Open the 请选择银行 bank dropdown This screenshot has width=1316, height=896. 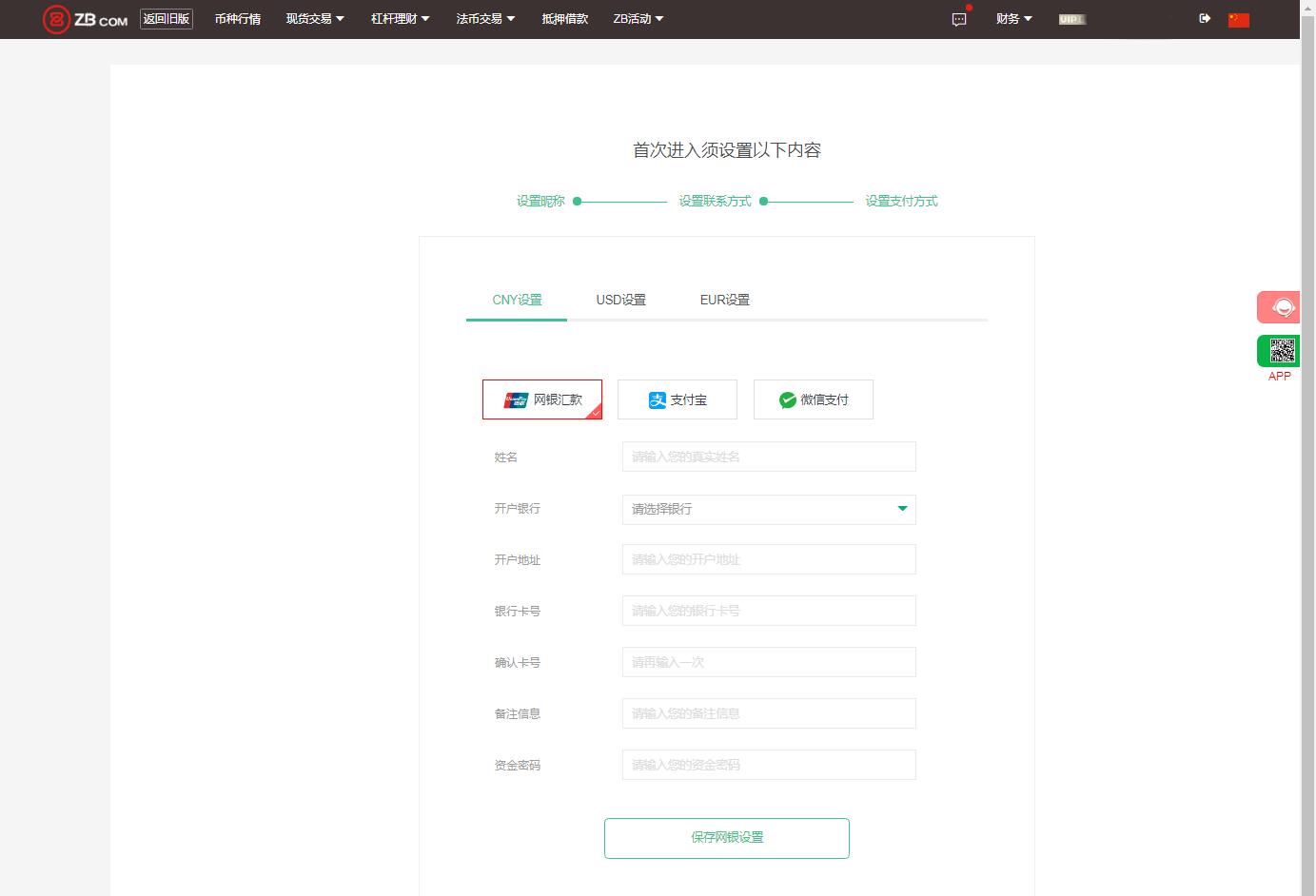pos(769,509)
